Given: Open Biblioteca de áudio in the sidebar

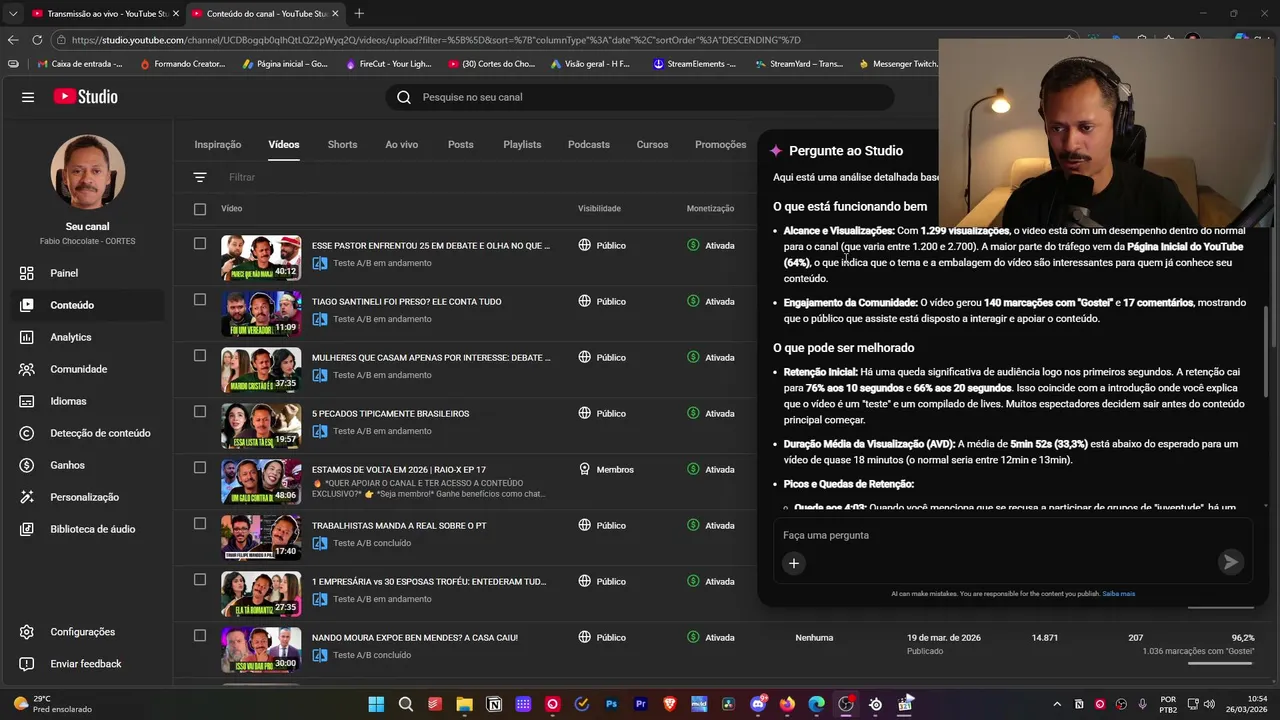Looking at the screenshot, I should click(x=86, y=529).
